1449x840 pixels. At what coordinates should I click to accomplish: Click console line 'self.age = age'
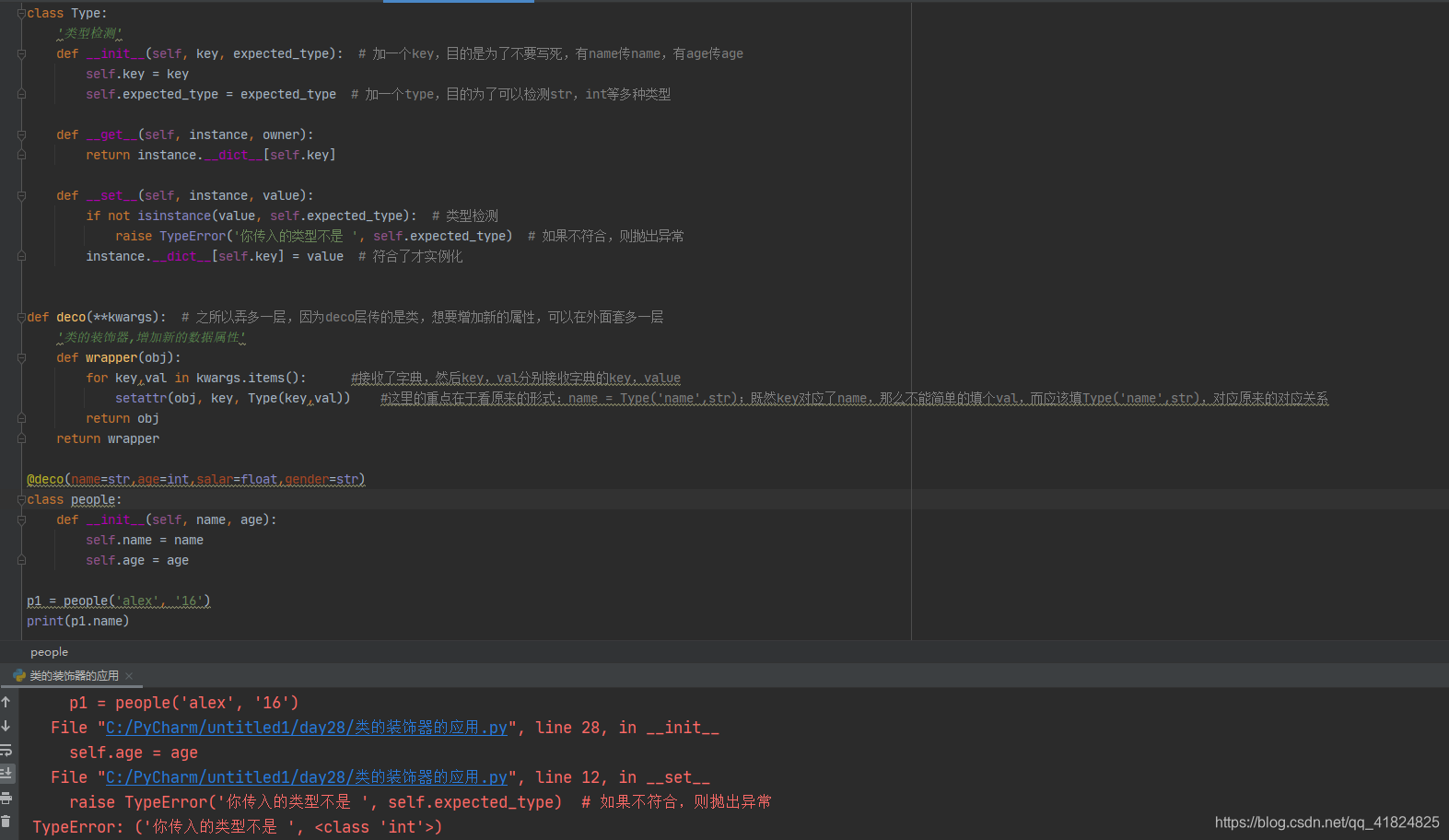pos(134,752)
